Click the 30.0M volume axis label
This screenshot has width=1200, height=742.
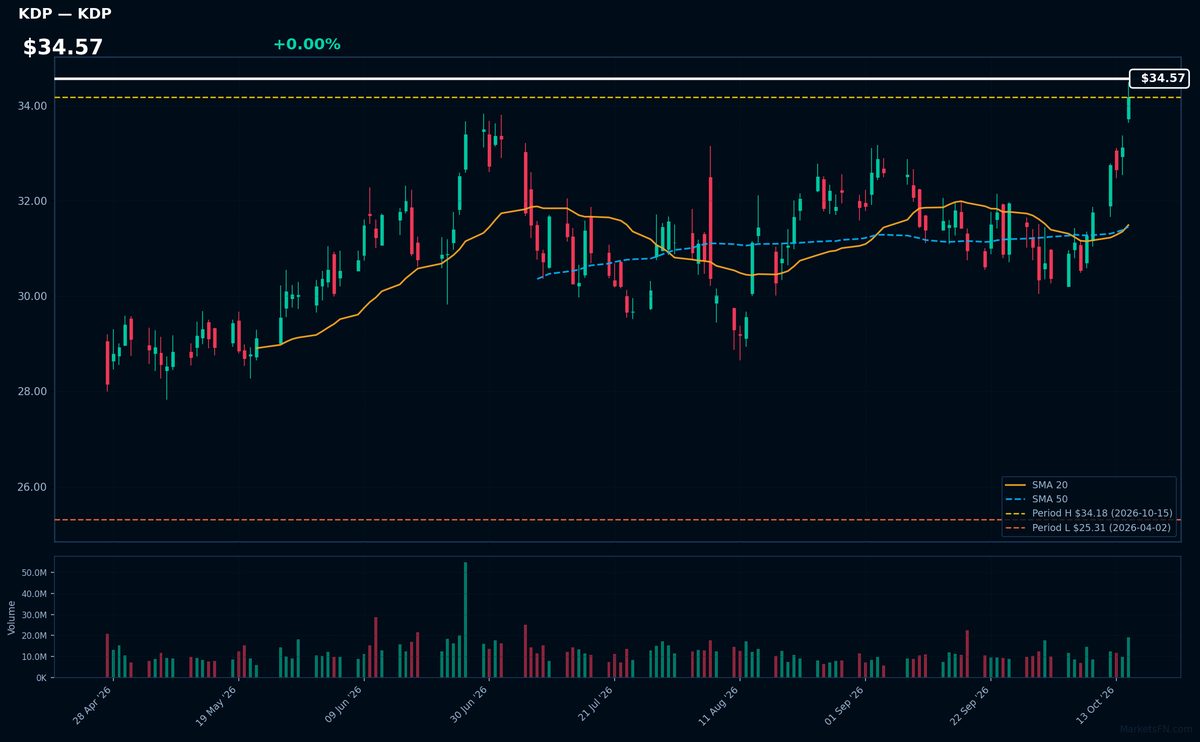pos(34,615)
